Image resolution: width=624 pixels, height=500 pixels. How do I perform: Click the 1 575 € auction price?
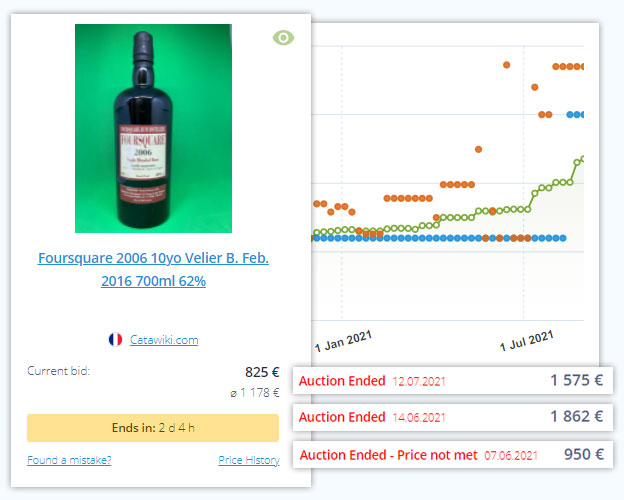click(x=576, y=380)
